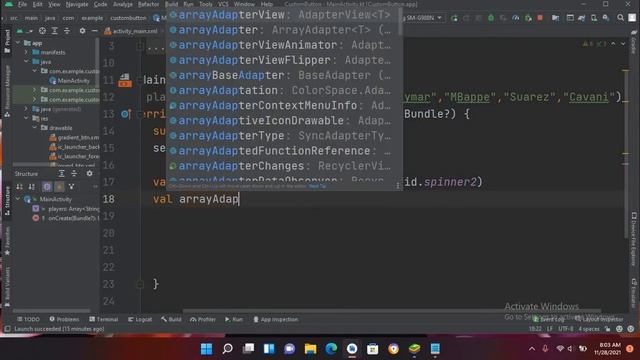Click the Run app icon

pyautogui.click(x=454, y=18)
